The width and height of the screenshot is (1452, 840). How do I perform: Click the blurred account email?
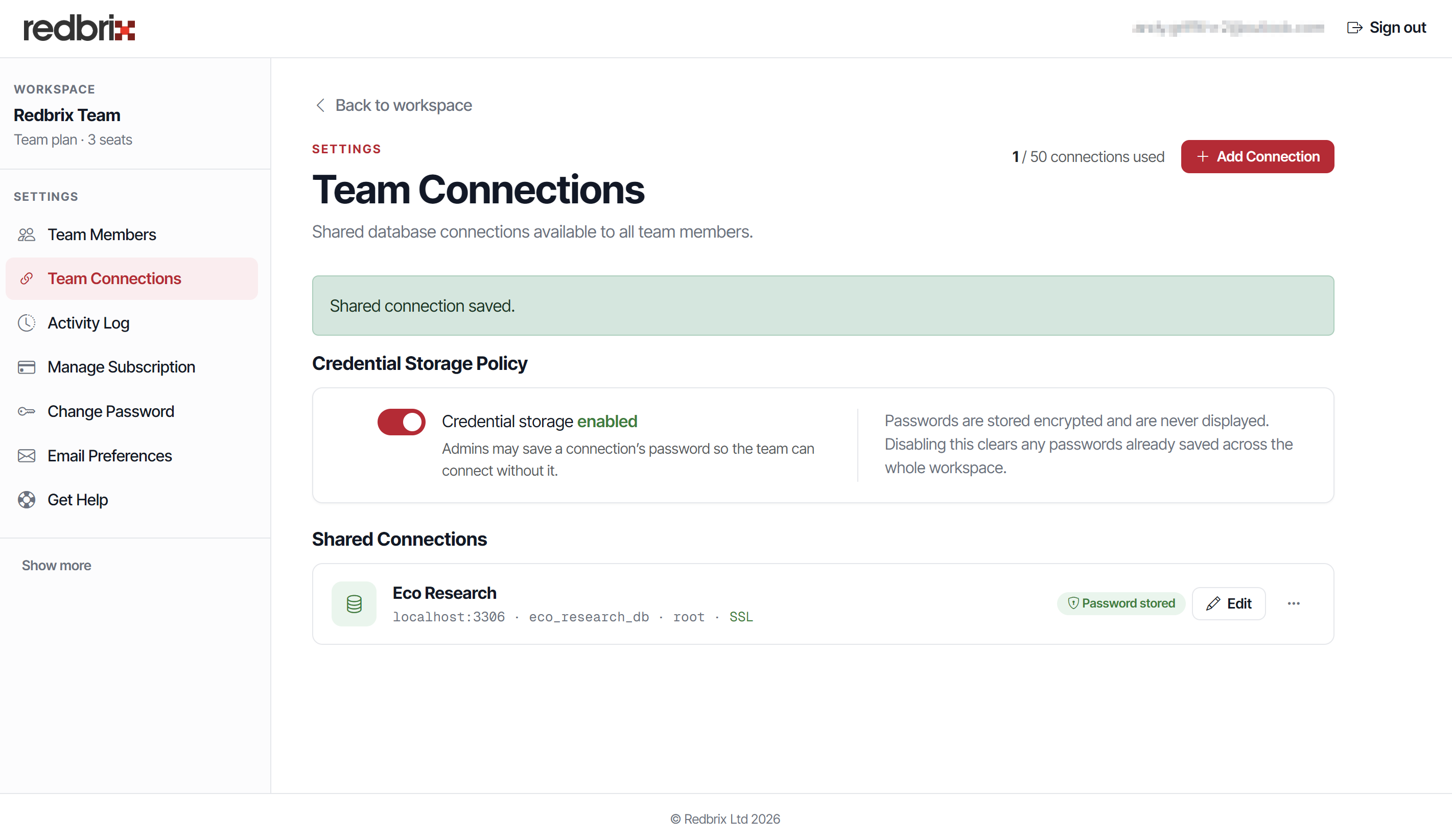coord(1228,28)
